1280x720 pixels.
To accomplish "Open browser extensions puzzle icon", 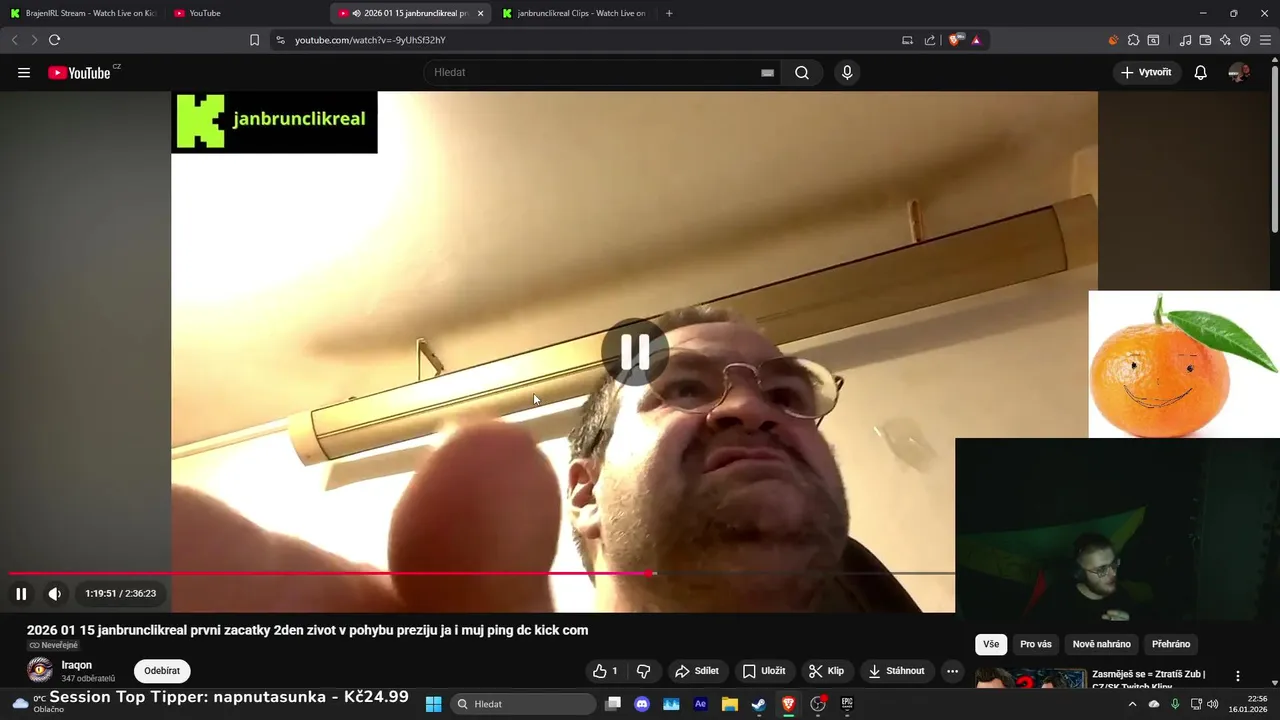I will tap(1133, 40).
